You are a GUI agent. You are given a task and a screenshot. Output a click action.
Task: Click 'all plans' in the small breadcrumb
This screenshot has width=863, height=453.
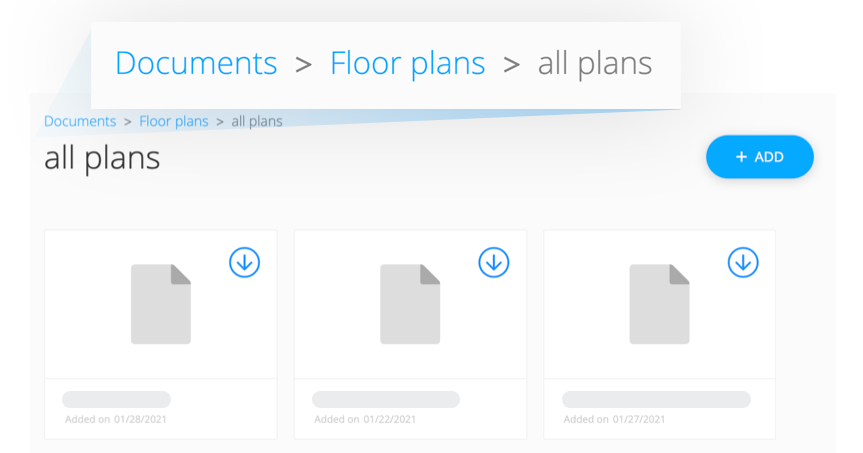[257, 121]
